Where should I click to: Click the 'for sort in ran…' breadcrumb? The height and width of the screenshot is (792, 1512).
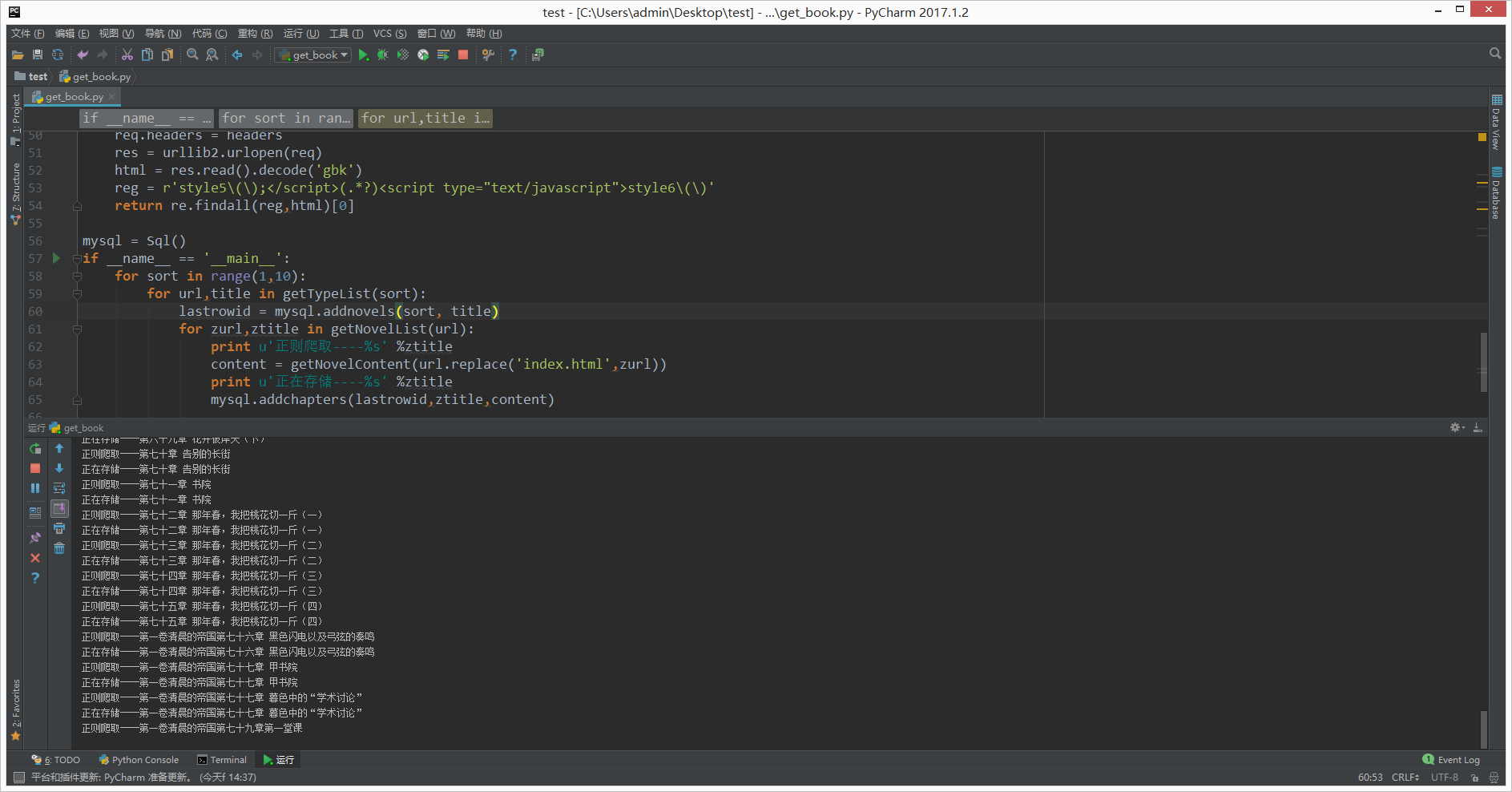coord(286,118)
